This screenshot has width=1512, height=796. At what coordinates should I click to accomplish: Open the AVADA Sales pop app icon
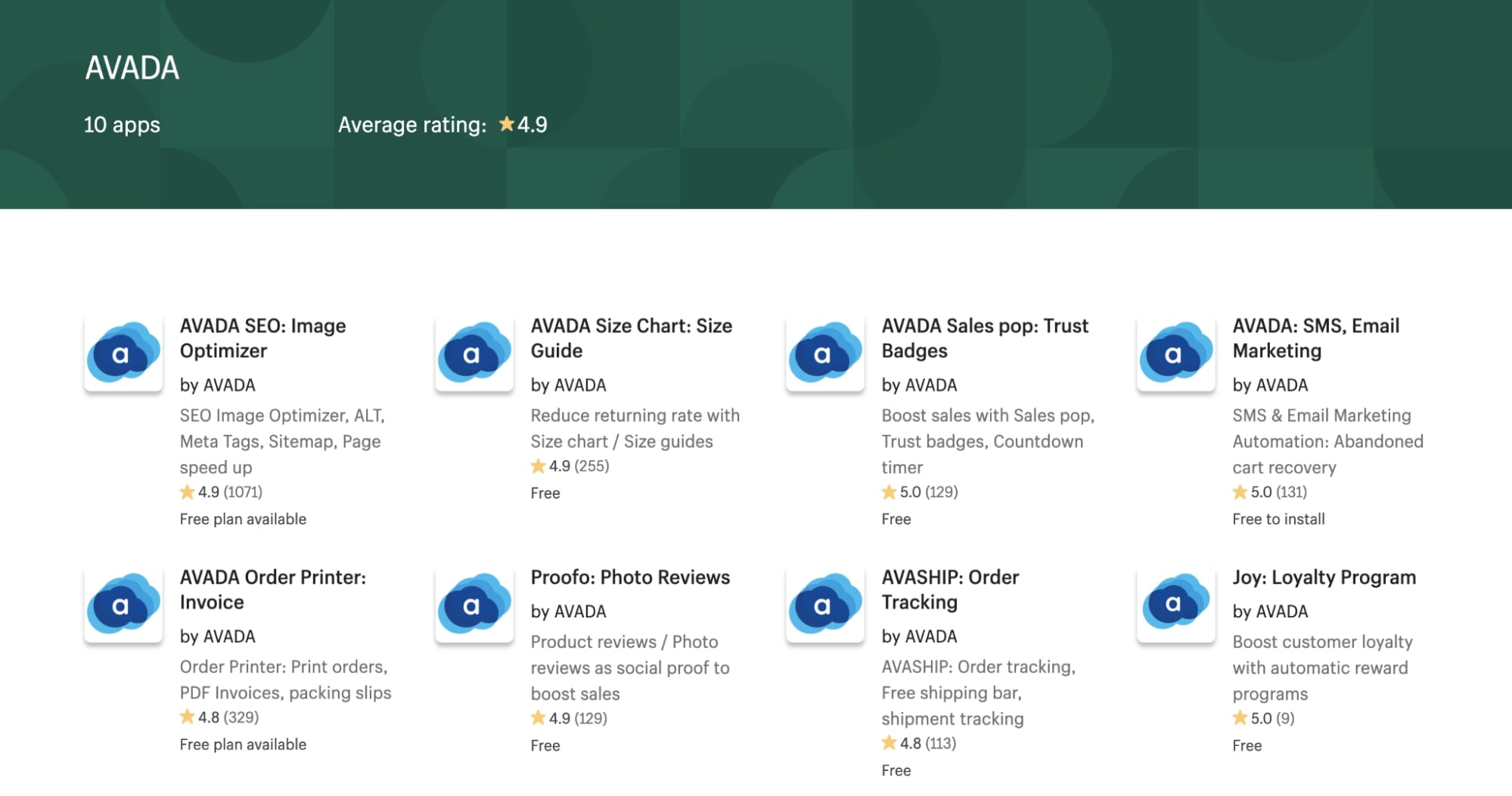coord(825,353)
